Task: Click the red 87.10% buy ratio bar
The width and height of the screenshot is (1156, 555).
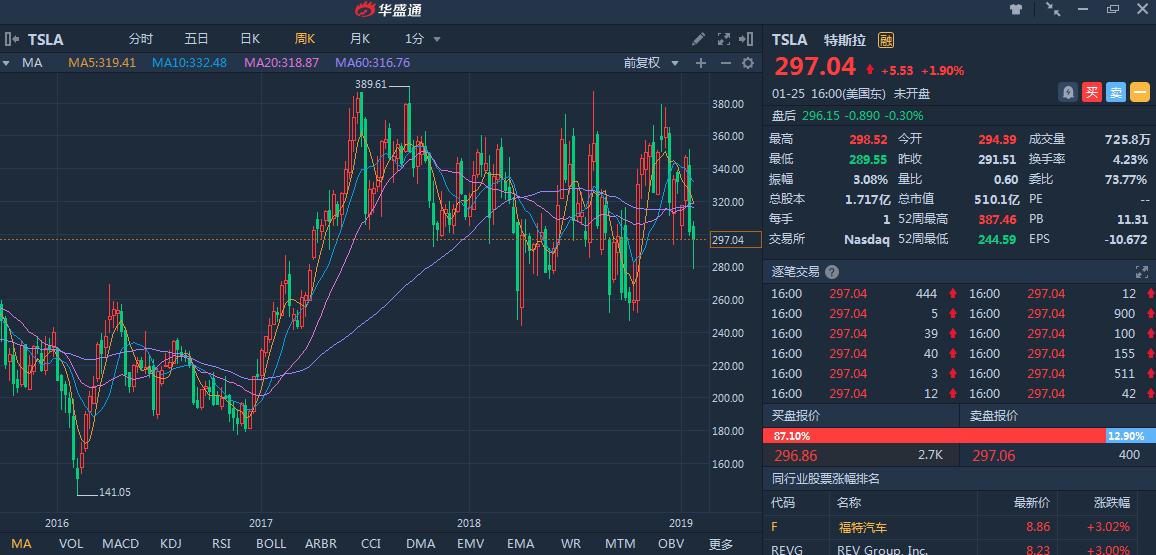Action: pos(935,436)
